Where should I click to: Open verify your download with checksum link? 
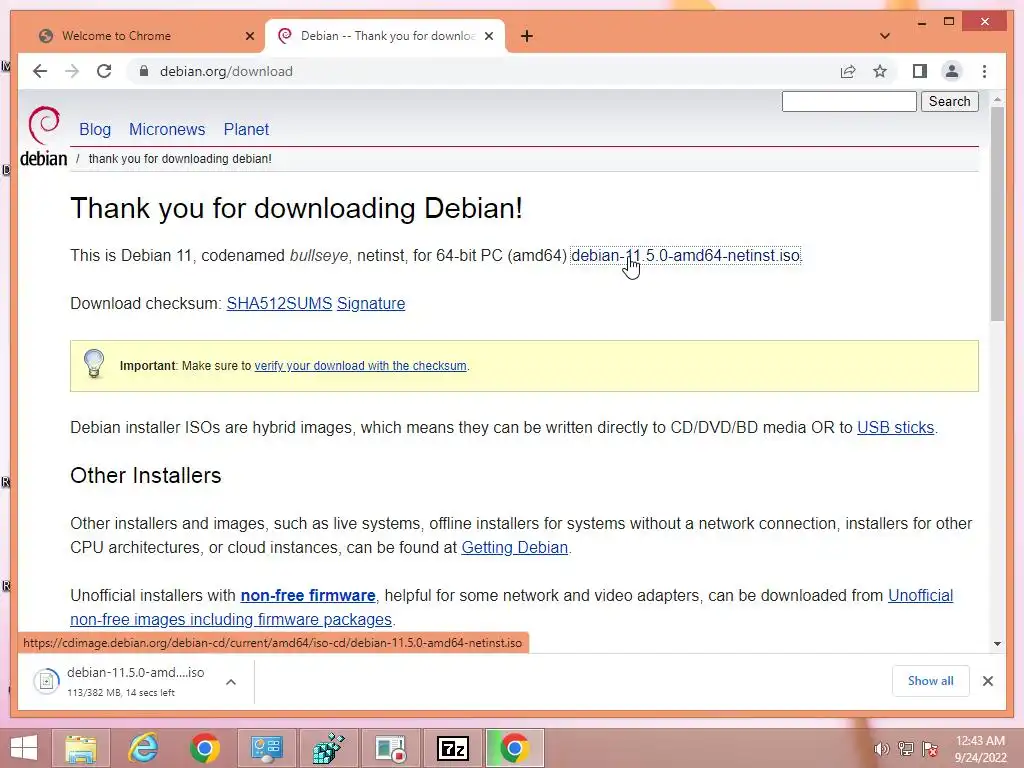[x=360, y=366]
